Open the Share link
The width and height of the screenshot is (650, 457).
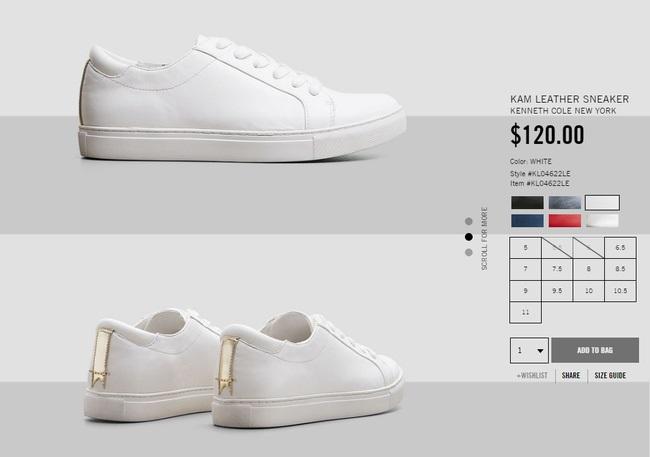tap(570, 375)
